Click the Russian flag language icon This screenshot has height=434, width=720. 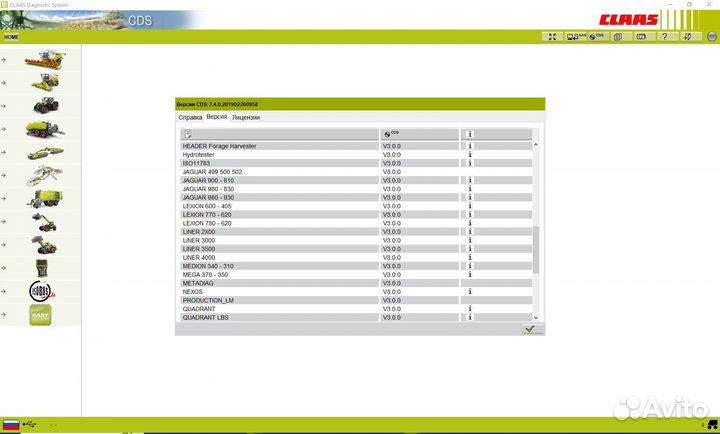click(x=11, y=425)
